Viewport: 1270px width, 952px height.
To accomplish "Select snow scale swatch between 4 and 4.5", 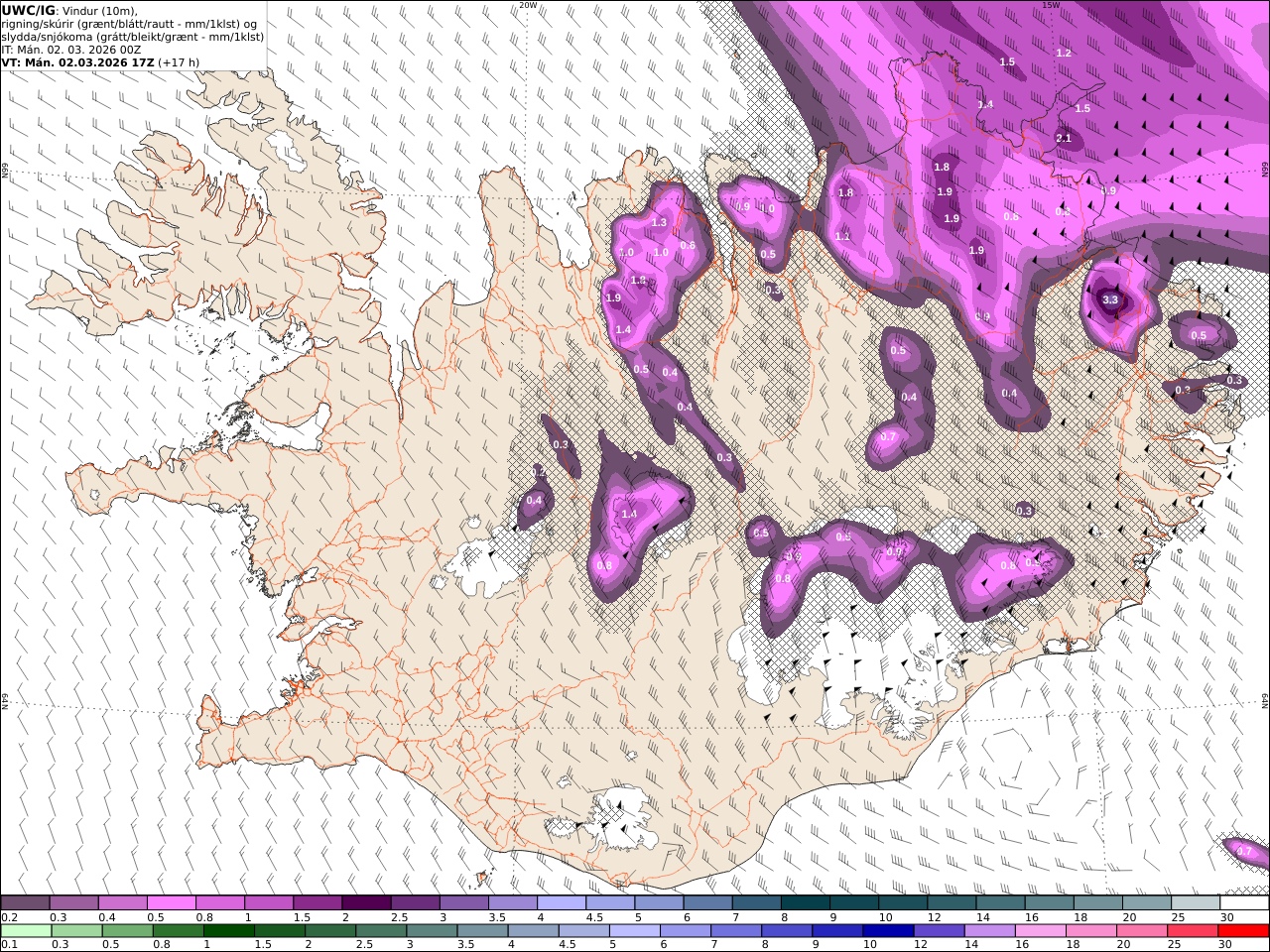I will coord(562,903).
